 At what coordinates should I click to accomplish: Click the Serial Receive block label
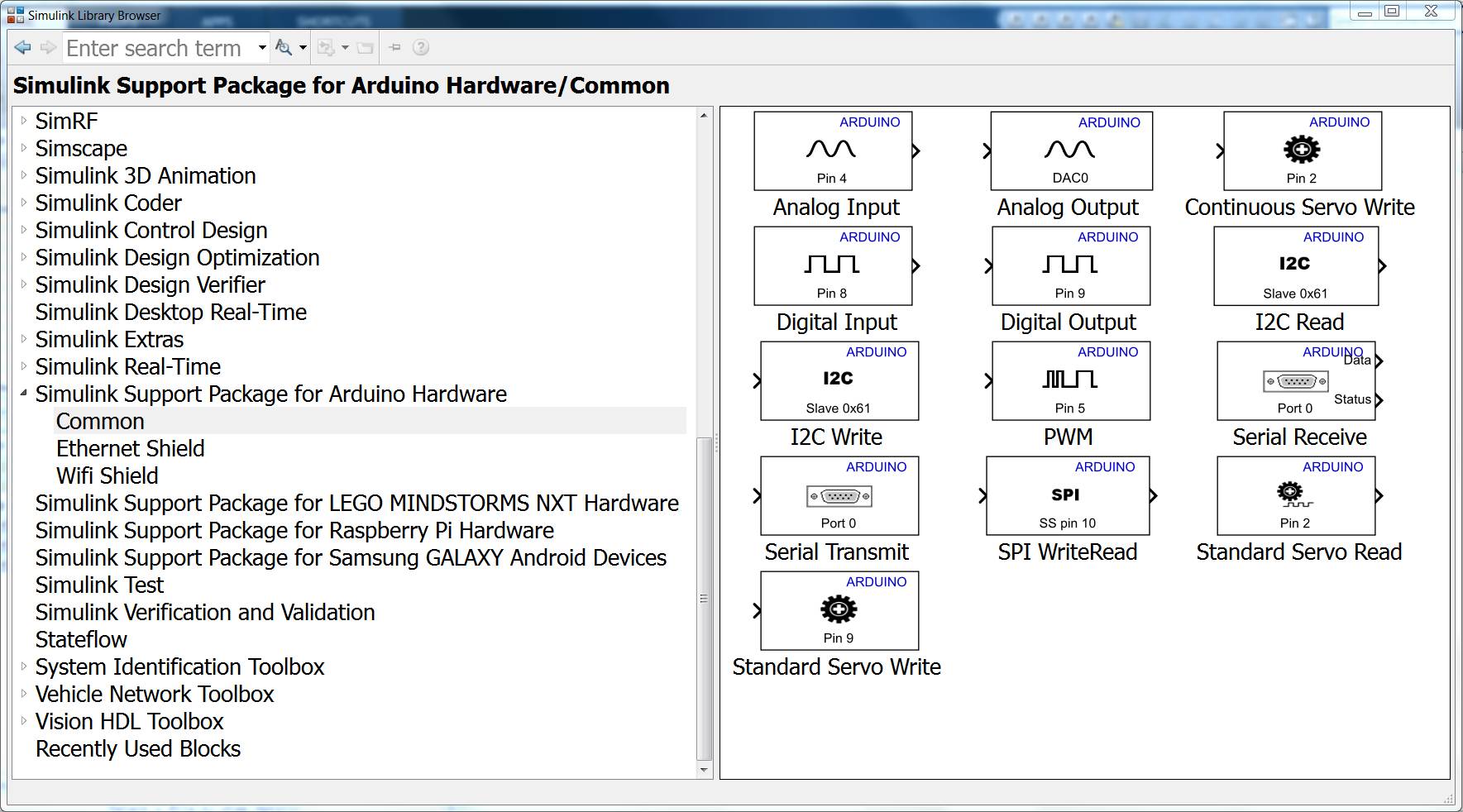1299,437
